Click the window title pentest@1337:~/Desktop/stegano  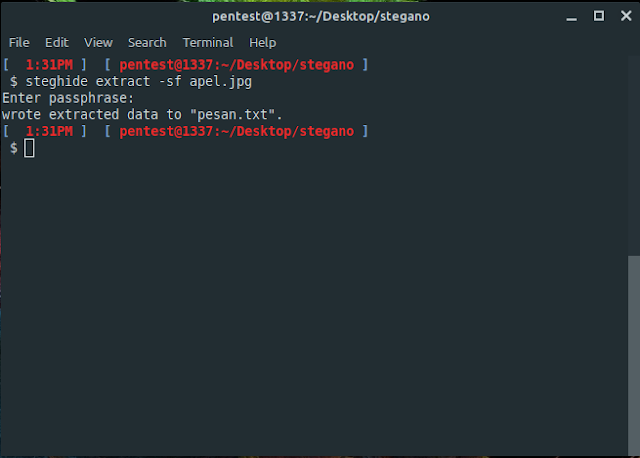coord(321,16)
